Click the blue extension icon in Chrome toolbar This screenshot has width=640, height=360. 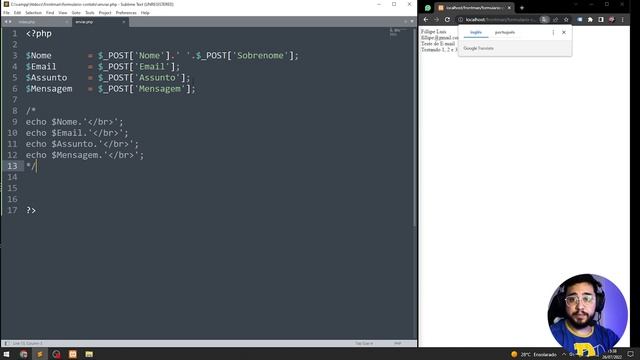click(x=580, y=20)
